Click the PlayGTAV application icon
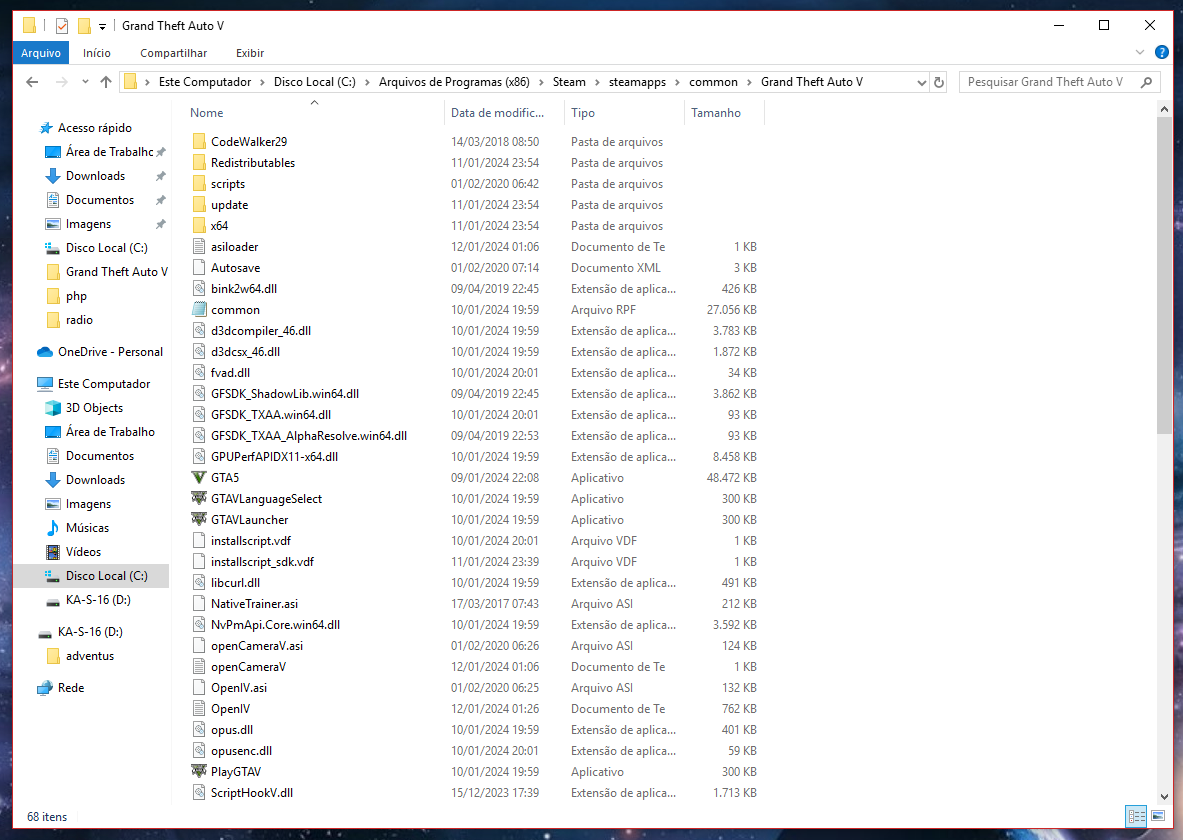Image resolution: width=1183 pixels, height=840 pixels. tap(199, 771)
